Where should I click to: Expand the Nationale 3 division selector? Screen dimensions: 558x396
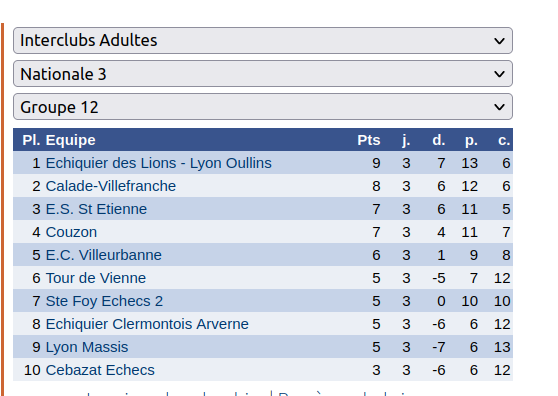point(263,74)
